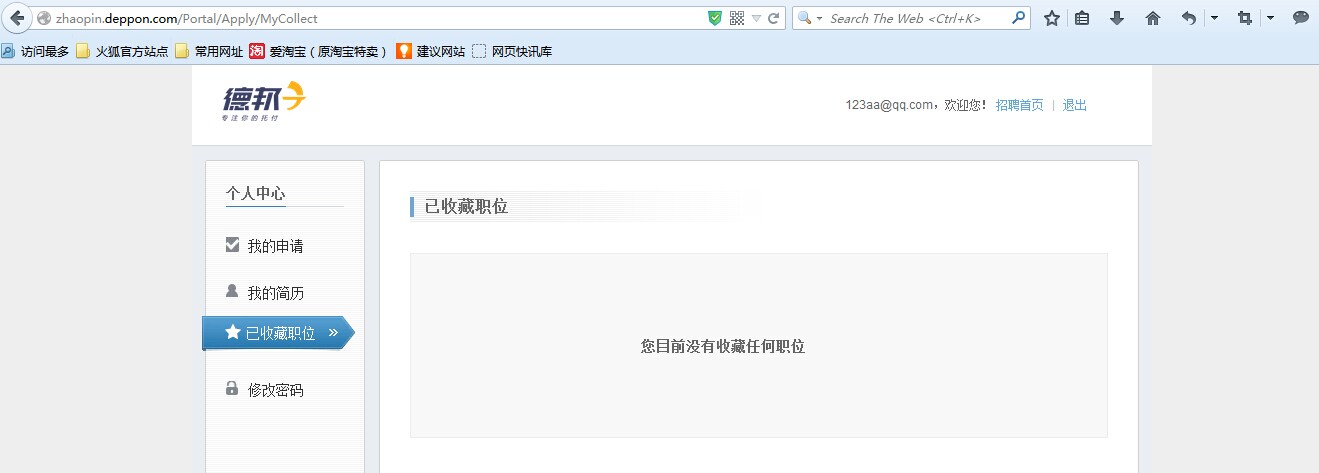Open the bookmarks list icon

[x=1082, y=18]
